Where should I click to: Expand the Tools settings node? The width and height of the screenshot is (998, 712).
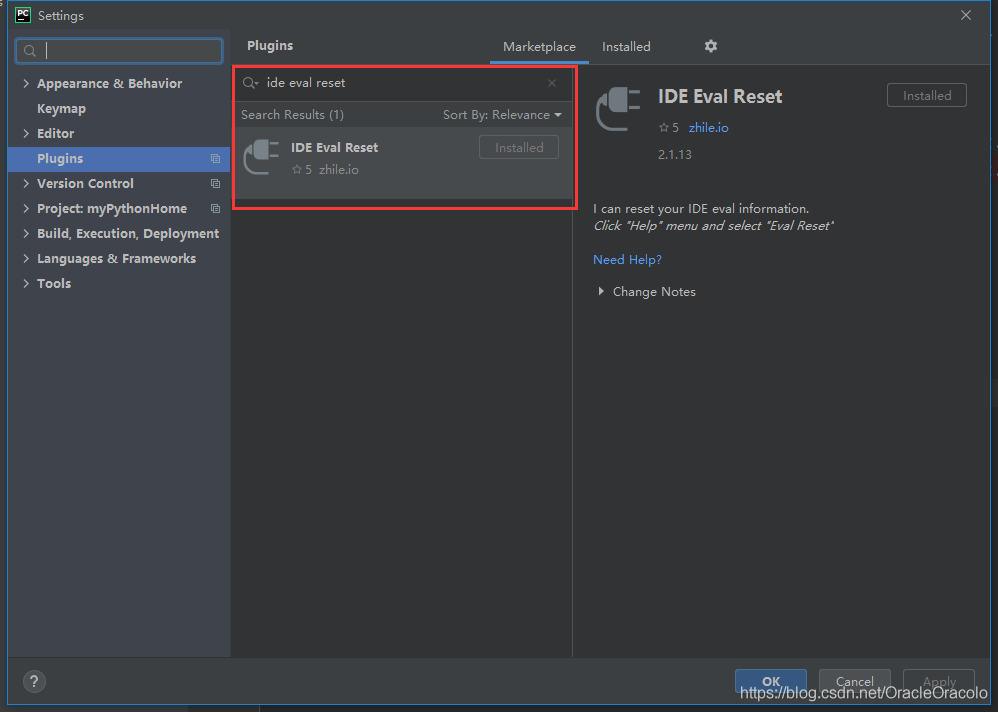(26, 283)
